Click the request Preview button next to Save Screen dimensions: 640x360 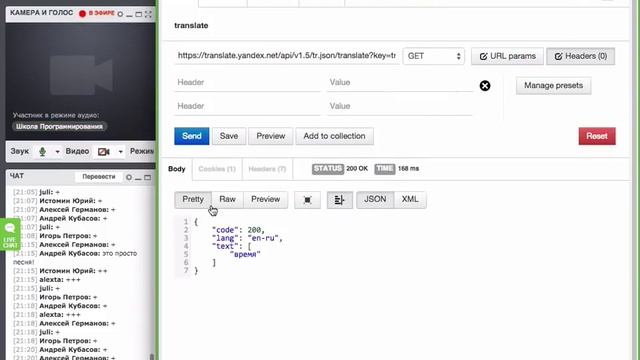click(270, 136)
